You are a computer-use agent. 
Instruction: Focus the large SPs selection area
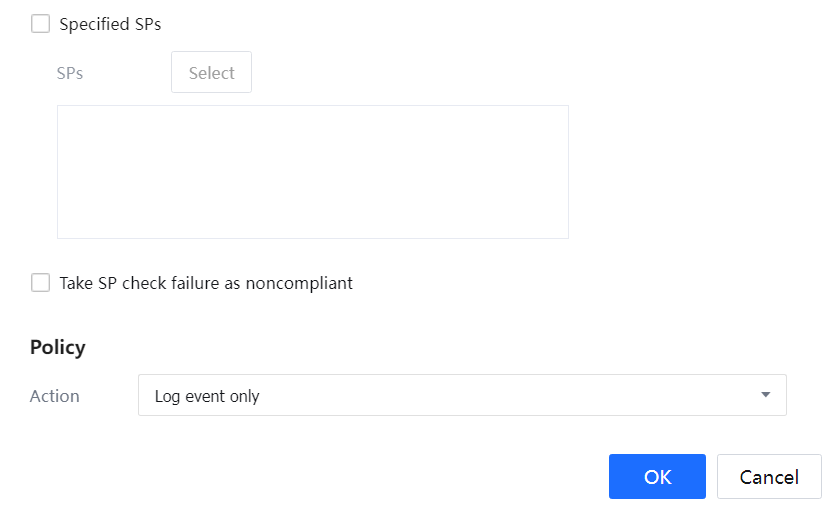(x=312, y=172)
